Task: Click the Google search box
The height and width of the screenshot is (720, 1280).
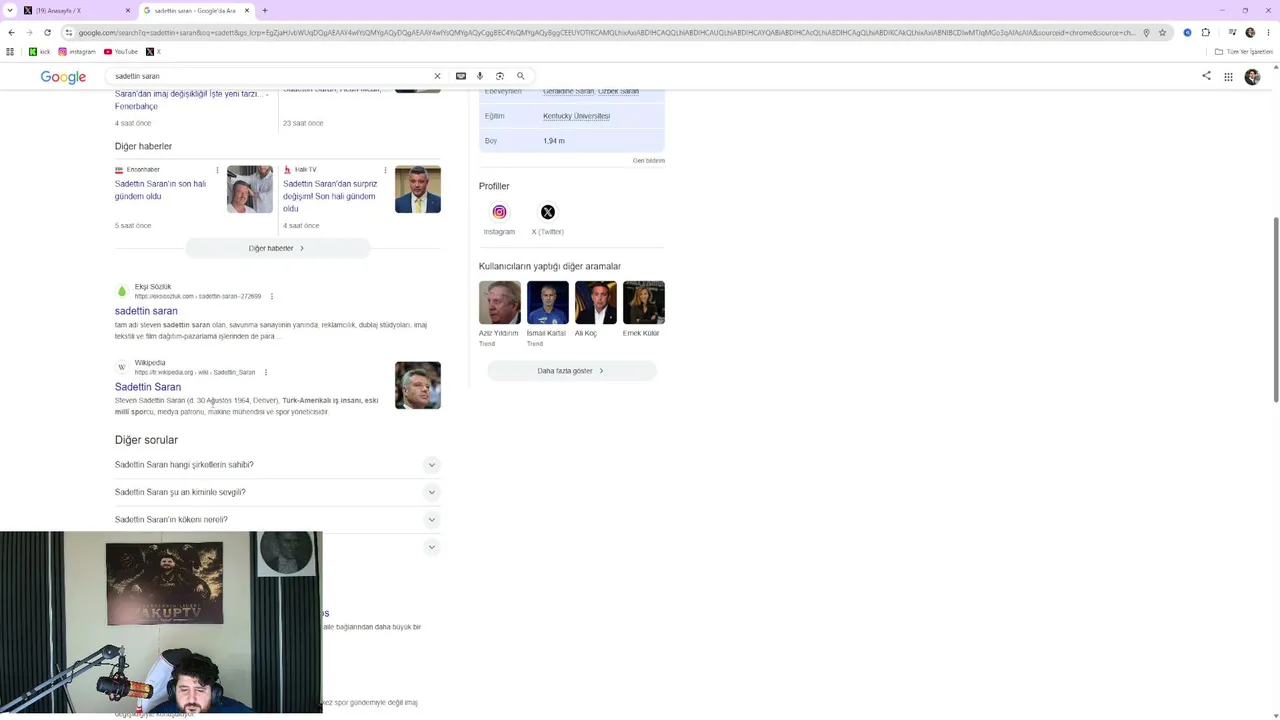Action: click(270, 76)
